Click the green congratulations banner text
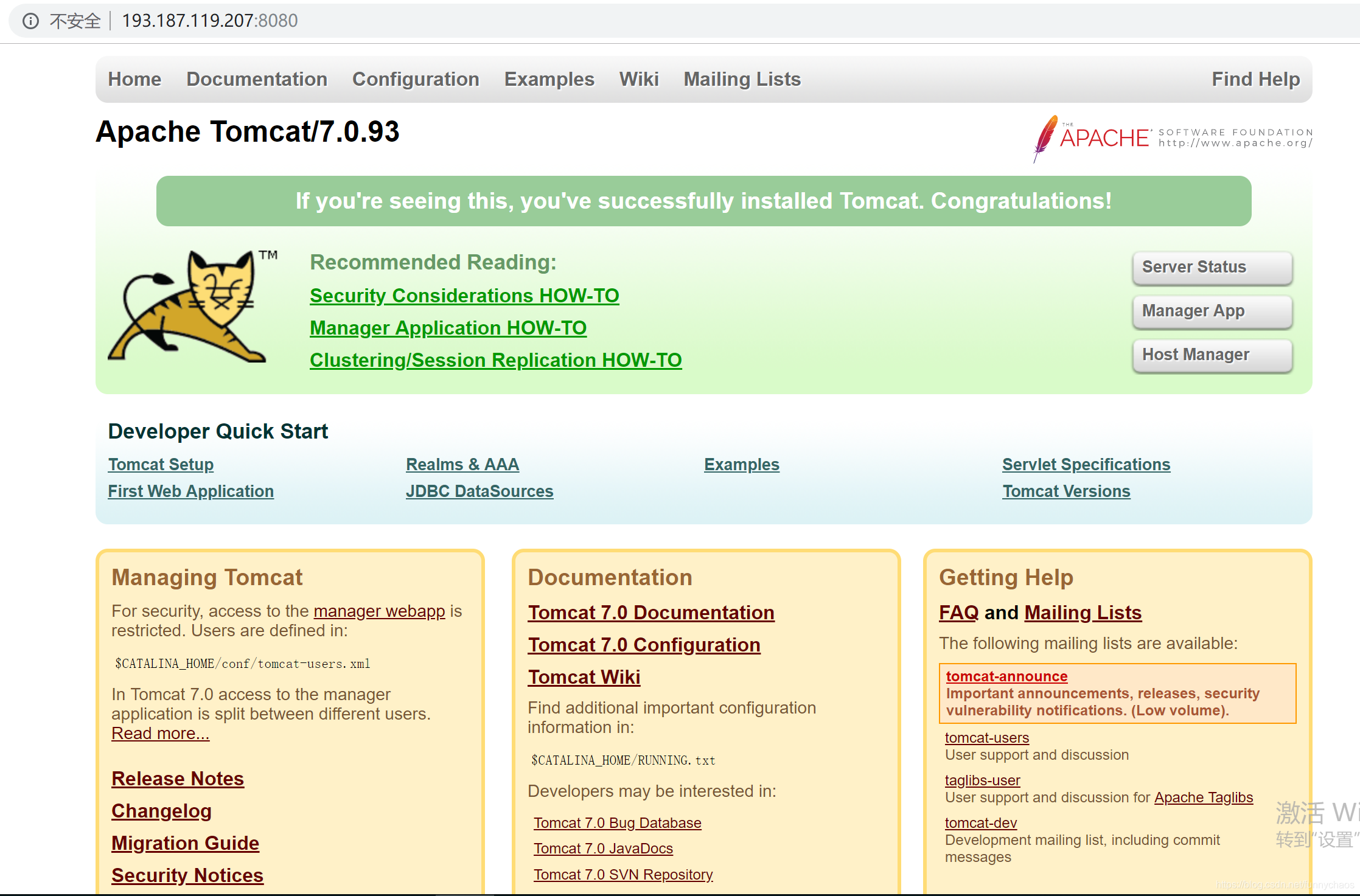This screenshot has height=896, width=1360. click(703, 201)
